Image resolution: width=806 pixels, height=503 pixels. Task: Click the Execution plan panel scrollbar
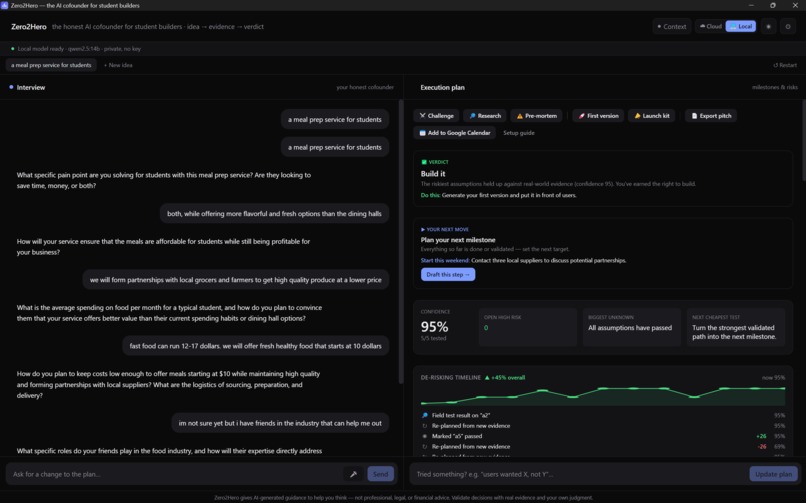click(x=803, y=140)
